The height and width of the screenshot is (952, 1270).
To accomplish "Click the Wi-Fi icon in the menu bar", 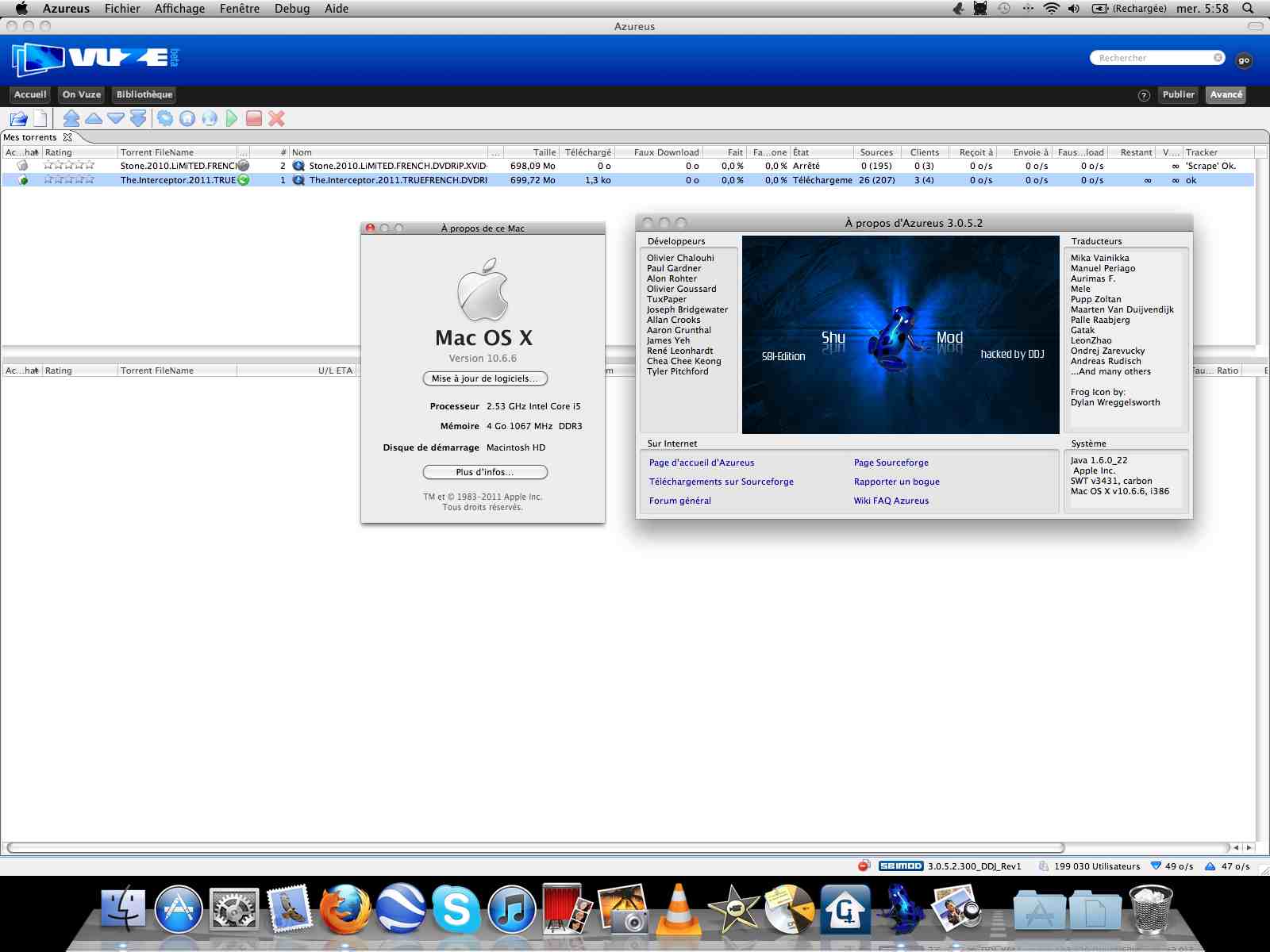I will (x=1051, y=9).
